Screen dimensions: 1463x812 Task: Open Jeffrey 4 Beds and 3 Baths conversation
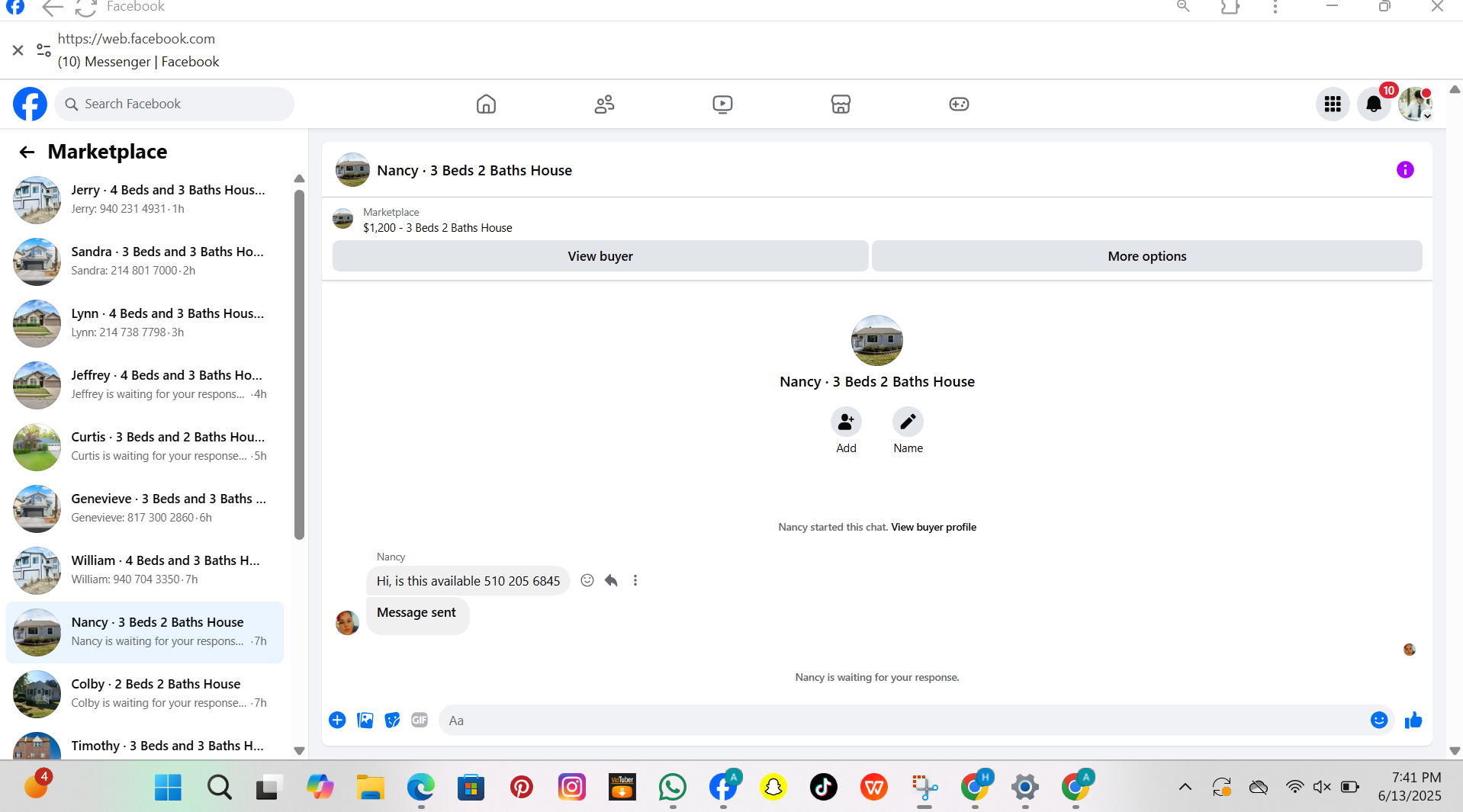pyautogui.click(x=145, y=385)
